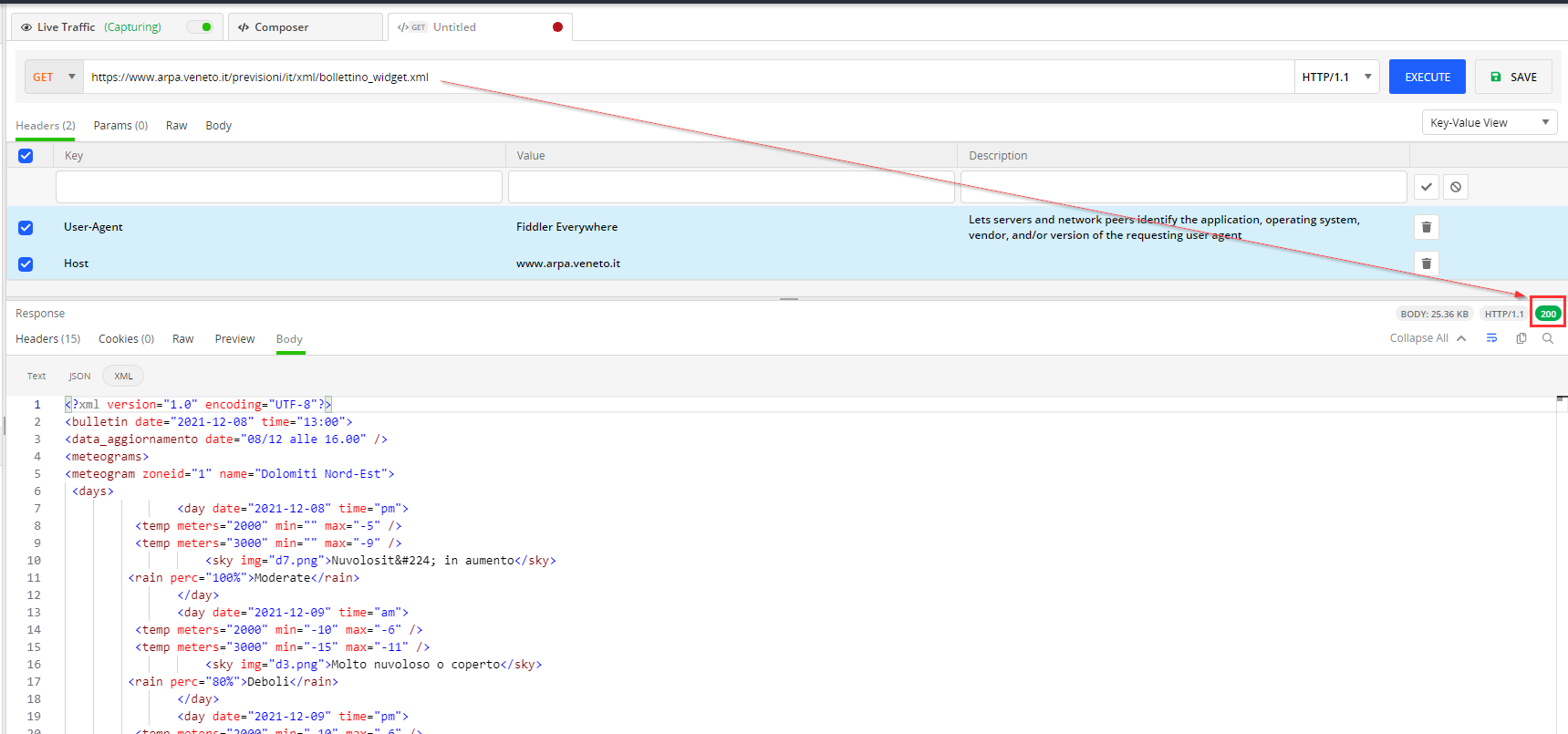
Task: Open the response Preview tab
Action: tap(234, 339)
